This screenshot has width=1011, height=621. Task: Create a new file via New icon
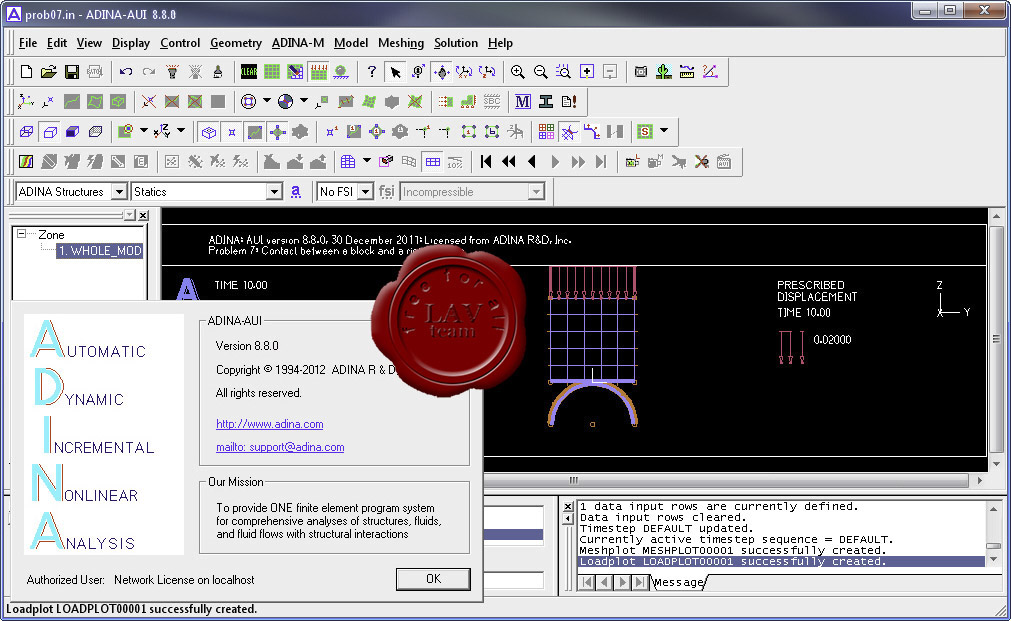(x=26, y=72)
